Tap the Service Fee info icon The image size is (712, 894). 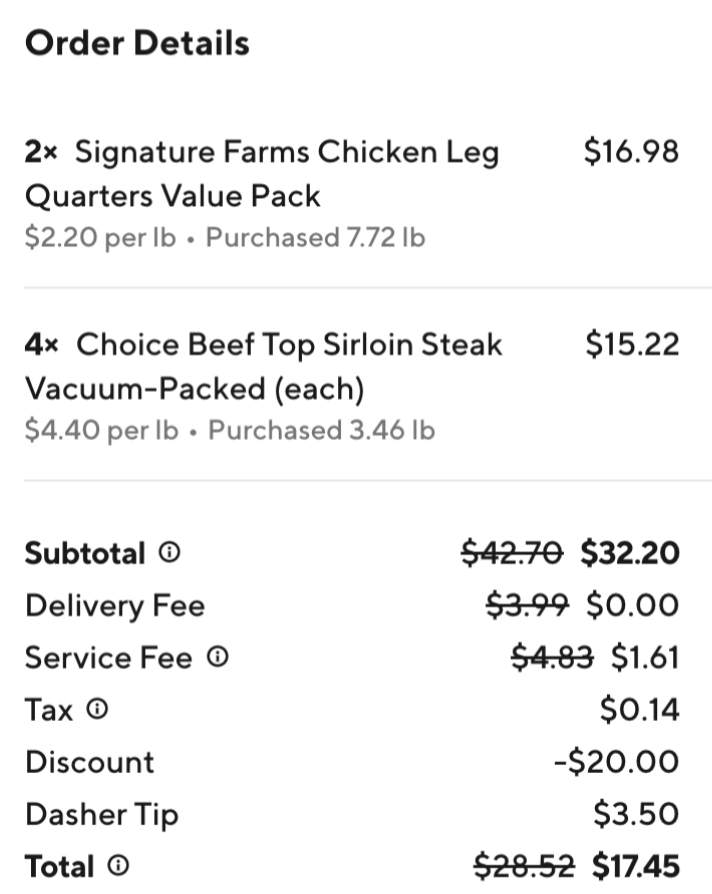[217, 657]
